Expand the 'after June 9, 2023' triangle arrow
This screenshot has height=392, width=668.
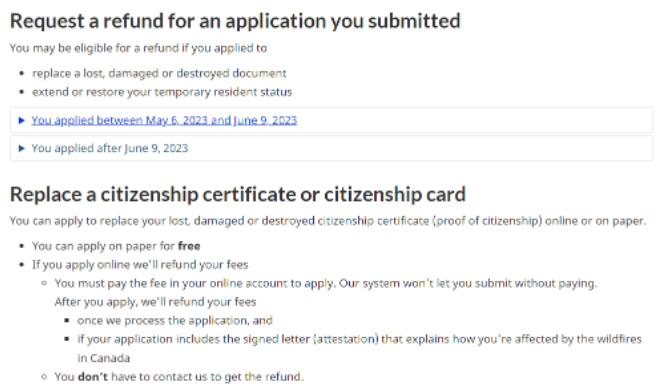pyautogui.click(x=22, y=148)
